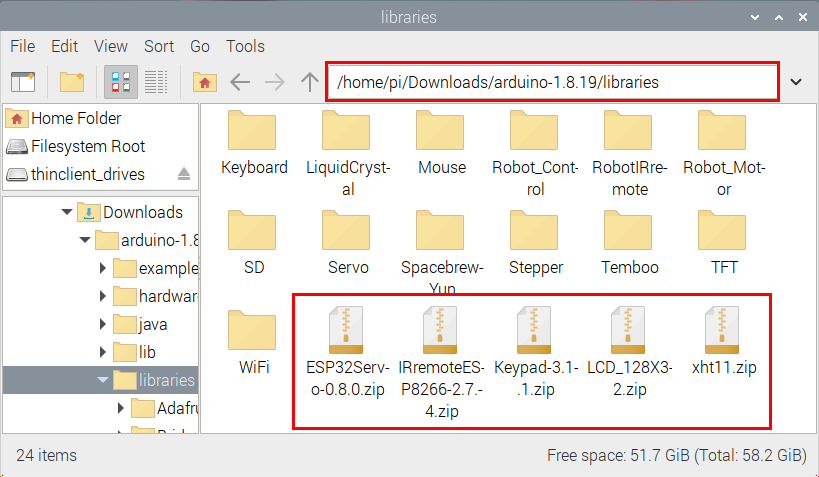Open a new window with toolbar icon
This screenshot has width=819, height=477.
pos(23,82)
